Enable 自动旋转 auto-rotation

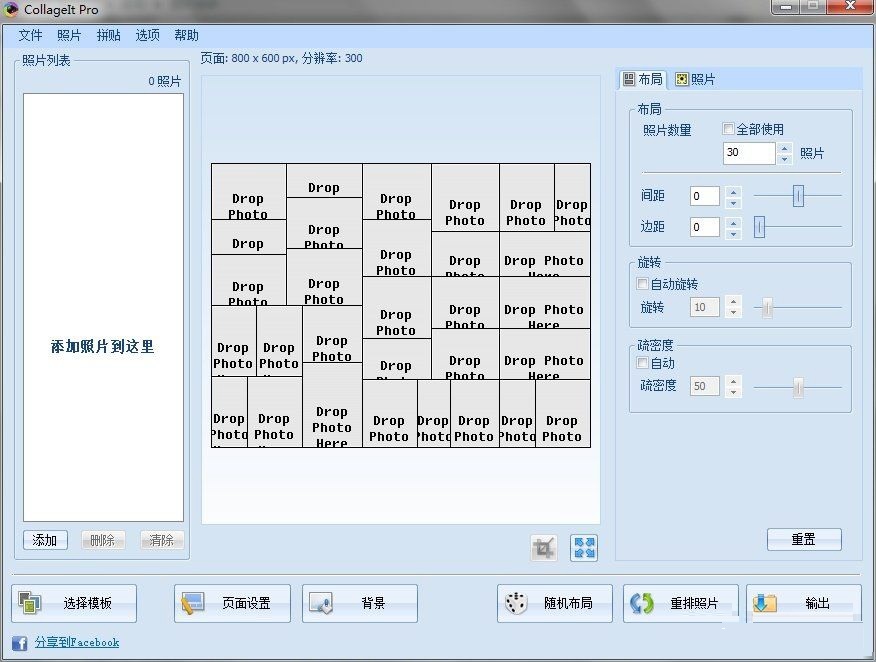pos(641,284)
